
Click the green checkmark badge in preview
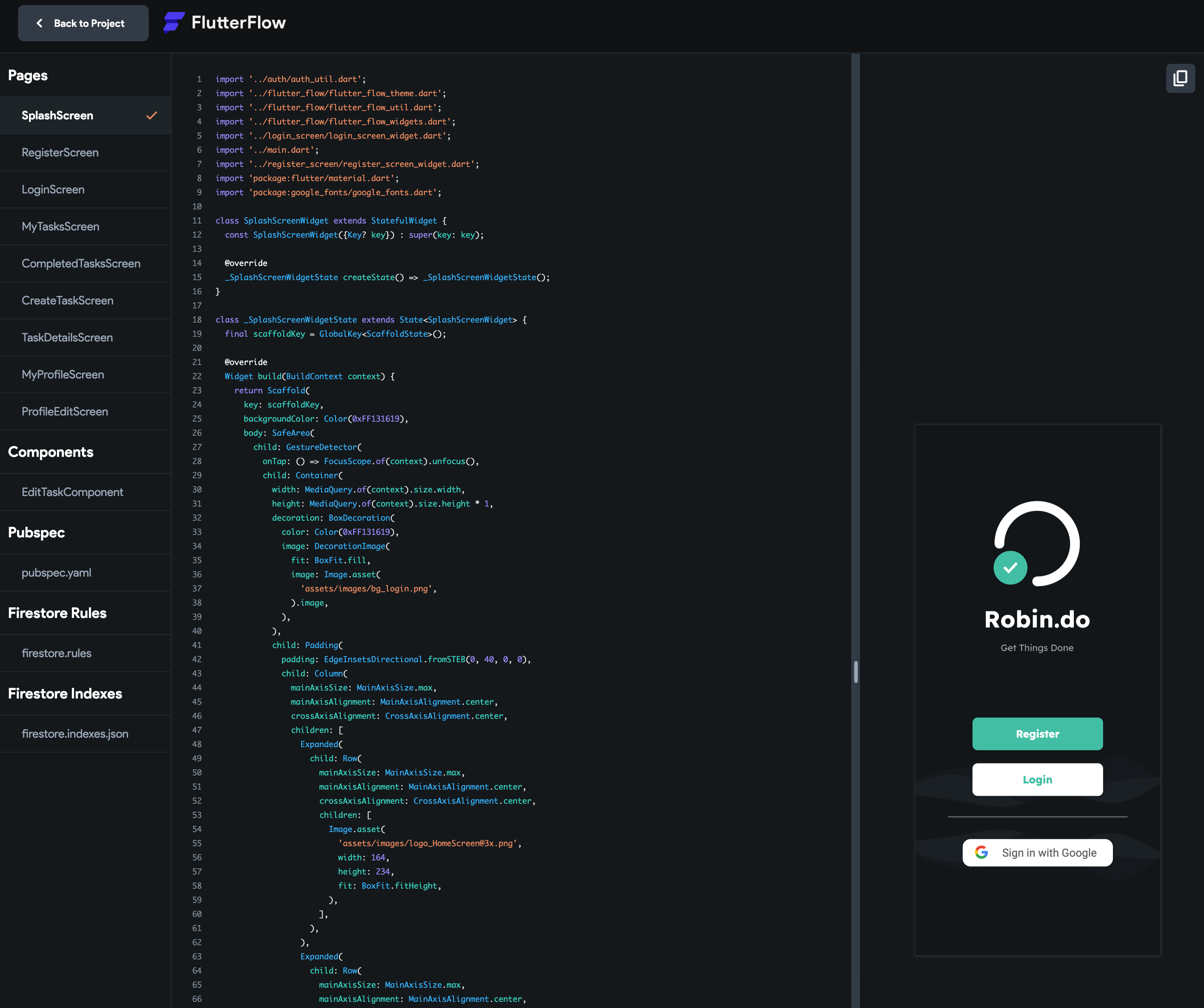pos(1010,567)
